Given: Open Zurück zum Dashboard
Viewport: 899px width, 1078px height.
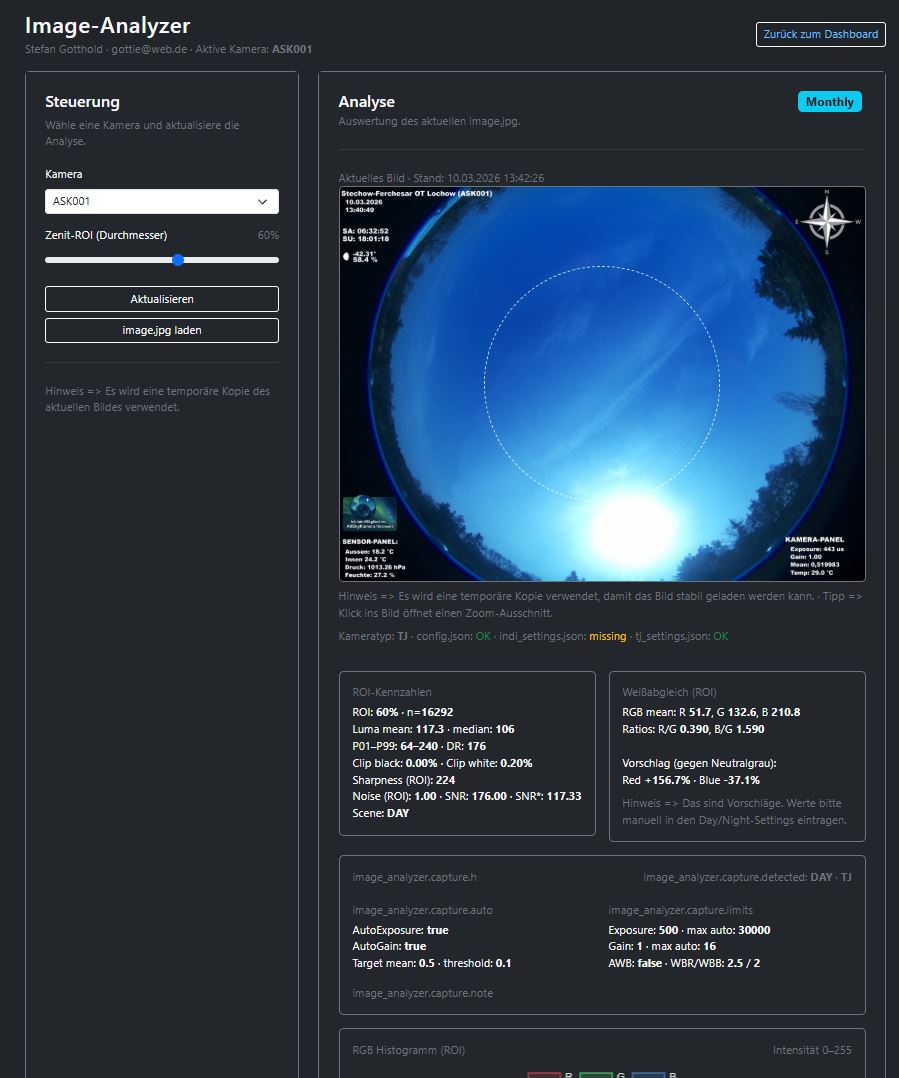Looking at the screenshot, I should 819,33.
